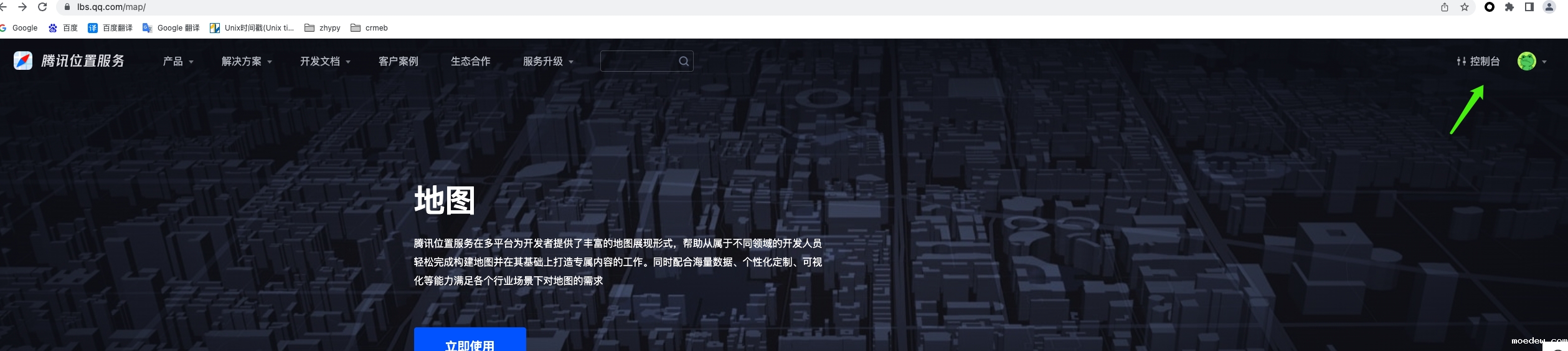Click the 立即使用 button
Viewport: 1568px width, 351px height.
(x=470, y=341)
